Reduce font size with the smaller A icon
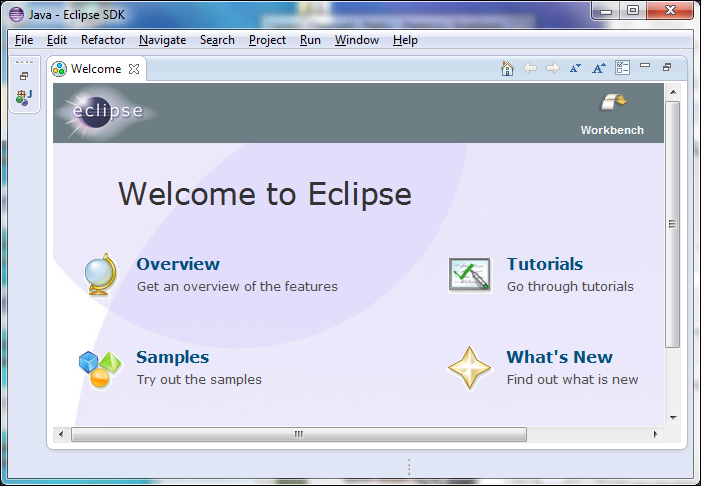Screen dimensions: 701x486 tap(575, 68)
